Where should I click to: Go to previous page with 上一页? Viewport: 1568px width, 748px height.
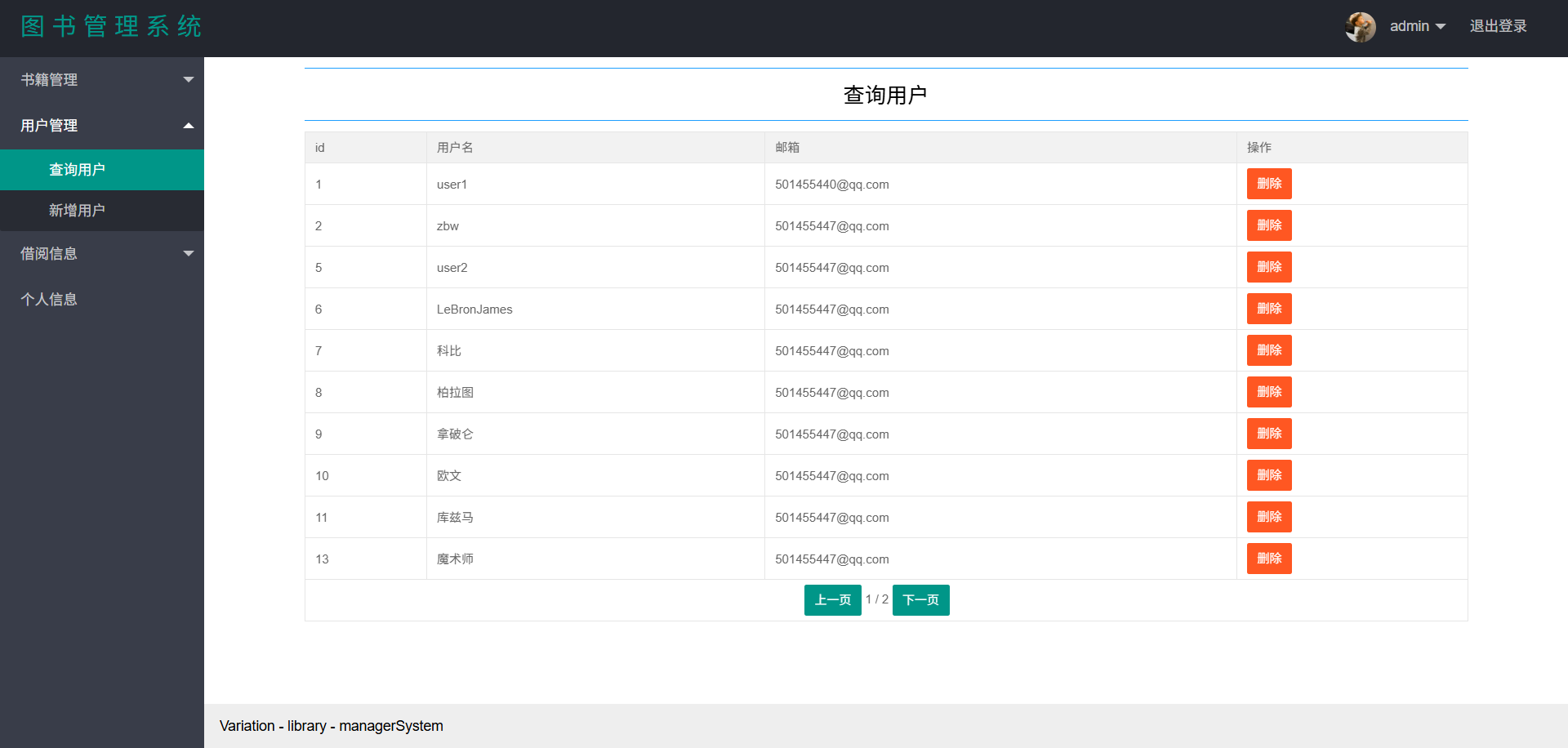(833, 600)
